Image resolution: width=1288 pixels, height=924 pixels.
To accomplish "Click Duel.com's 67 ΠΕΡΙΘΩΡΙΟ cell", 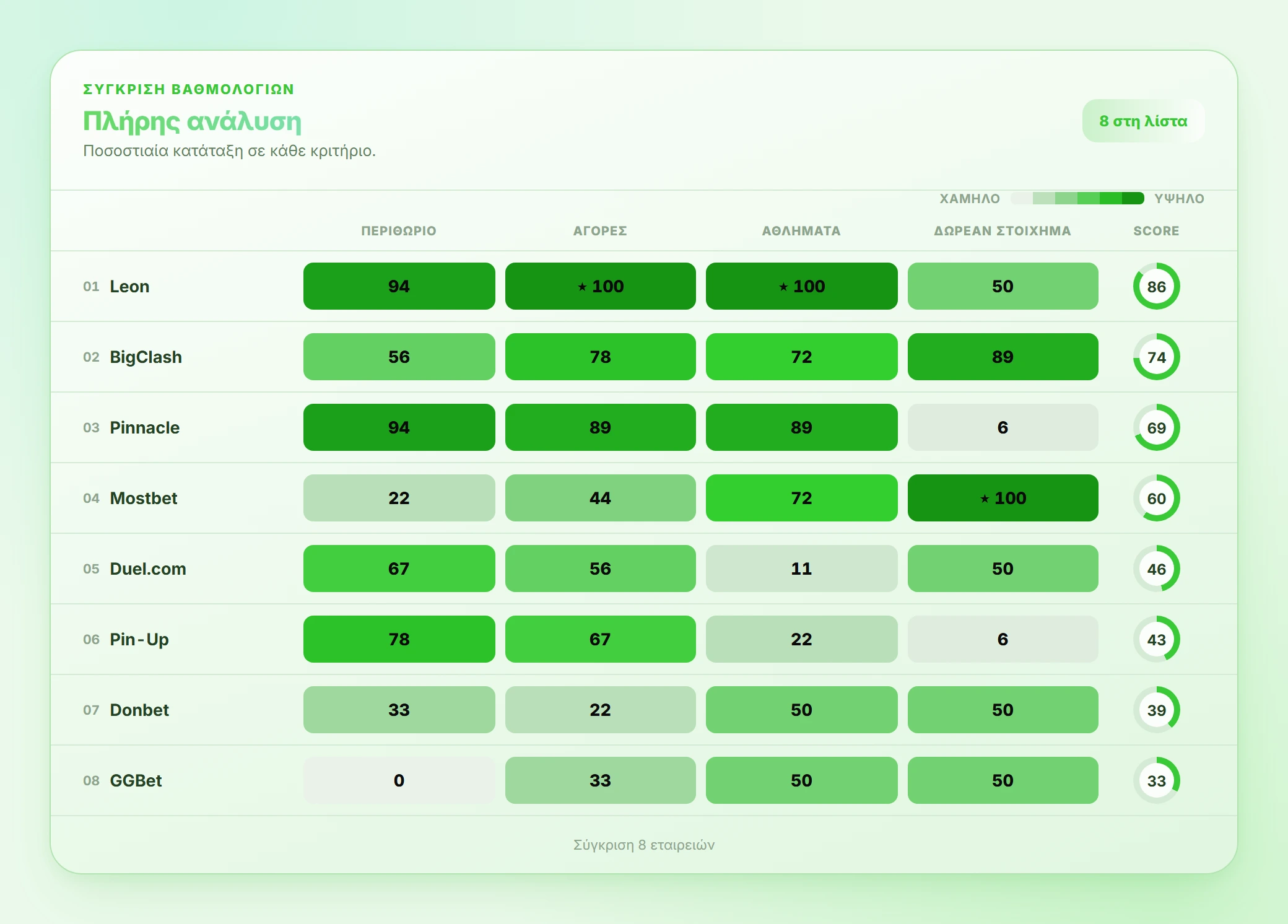I will (x=399, y=569).
